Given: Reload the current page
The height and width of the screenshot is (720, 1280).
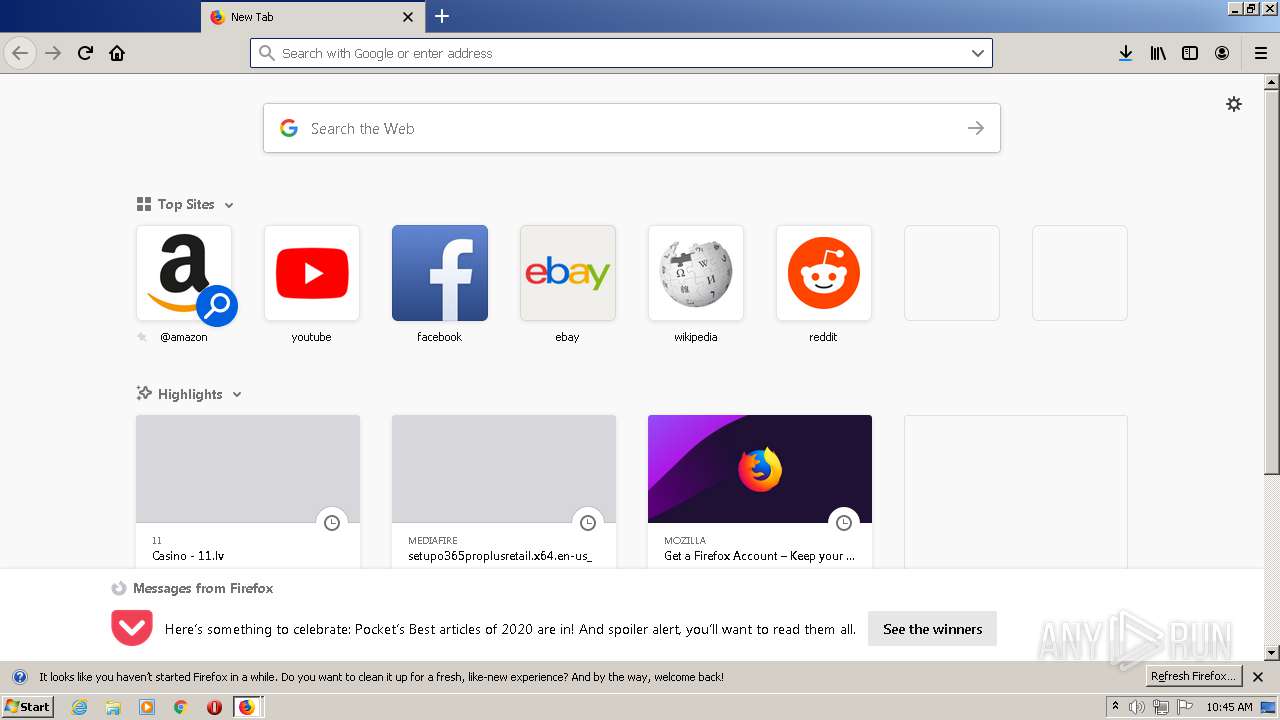Looking at the screenshot, I should click(x=85, y=53).
